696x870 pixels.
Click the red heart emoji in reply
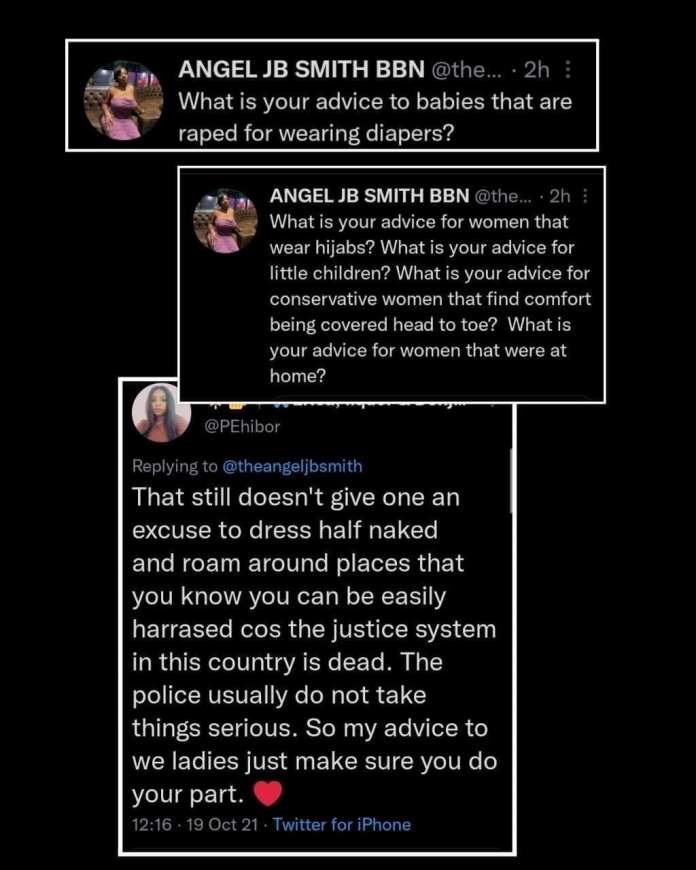pos(268,793)
